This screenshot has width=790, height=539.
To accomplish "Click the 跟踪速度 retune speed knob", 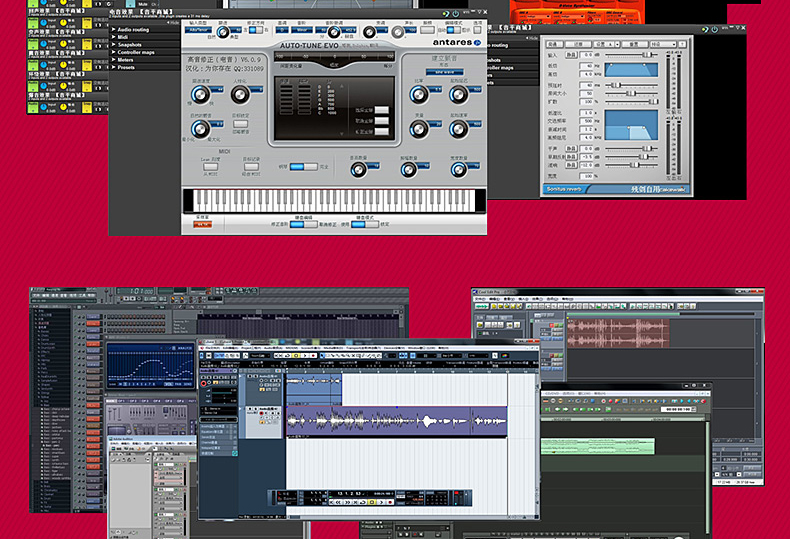I will (200, 94).
